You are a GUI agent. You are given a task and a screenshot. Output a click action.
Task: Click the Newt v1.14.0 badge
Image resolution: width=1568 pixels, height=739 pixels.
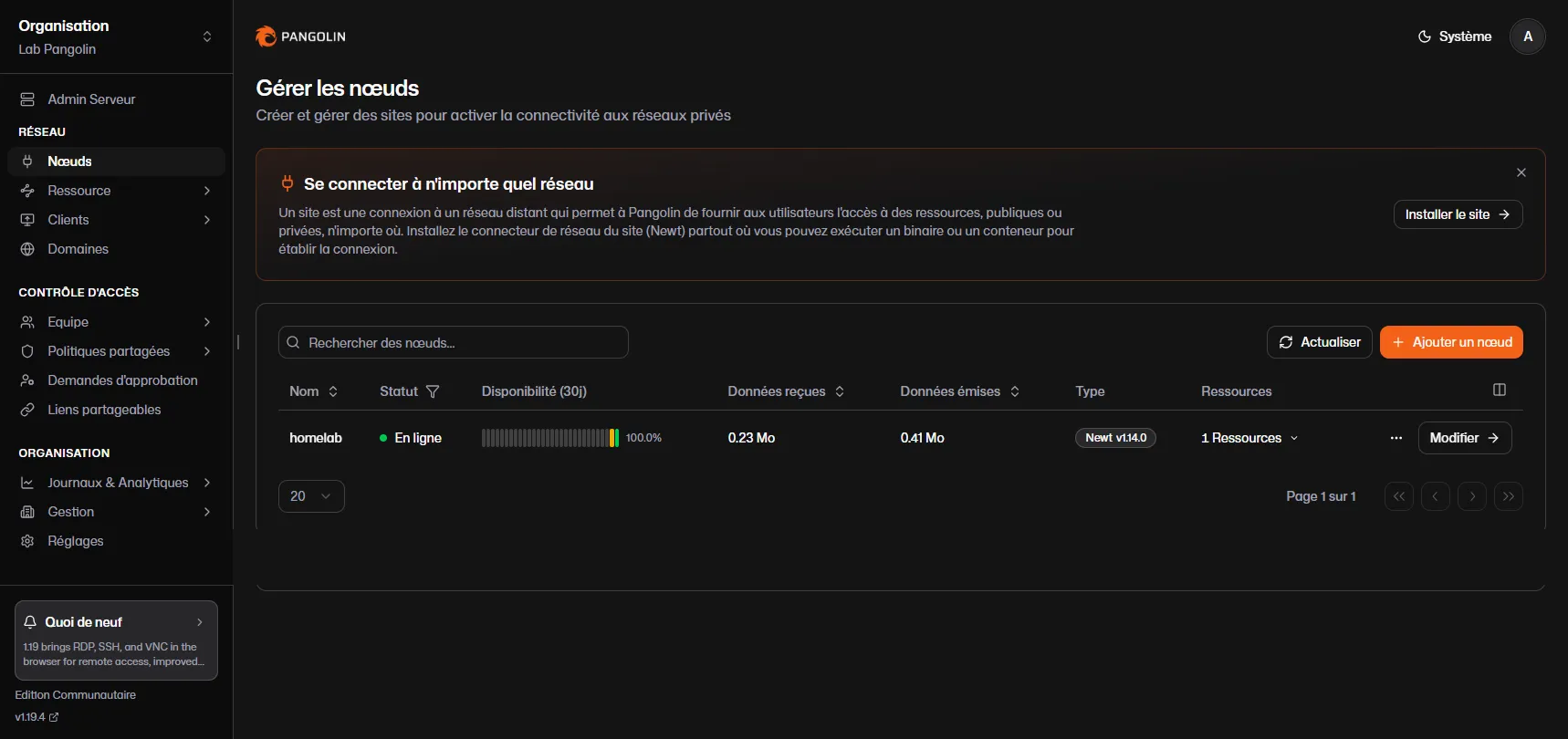pyautogui.click(x=1115, y=438)
